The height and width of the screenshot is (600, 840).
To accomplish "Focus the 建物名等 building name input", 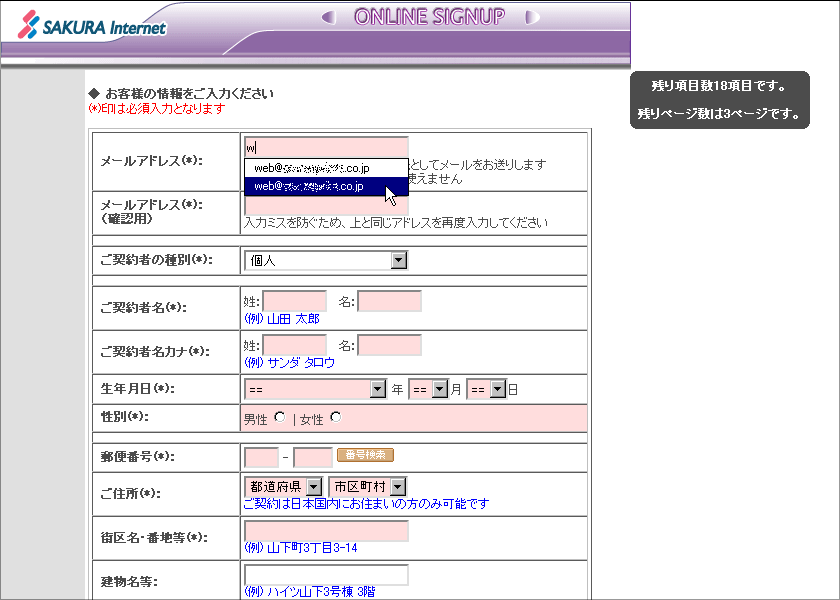I will [326, 575].
